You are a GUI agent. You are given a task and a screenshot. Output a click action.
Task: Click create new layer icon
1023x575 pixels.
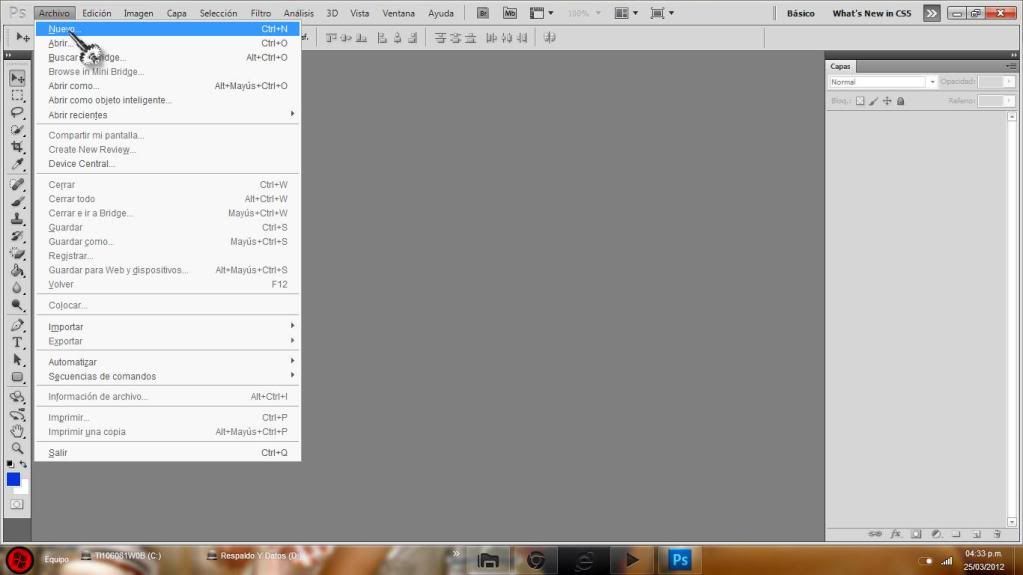(977, 534)
